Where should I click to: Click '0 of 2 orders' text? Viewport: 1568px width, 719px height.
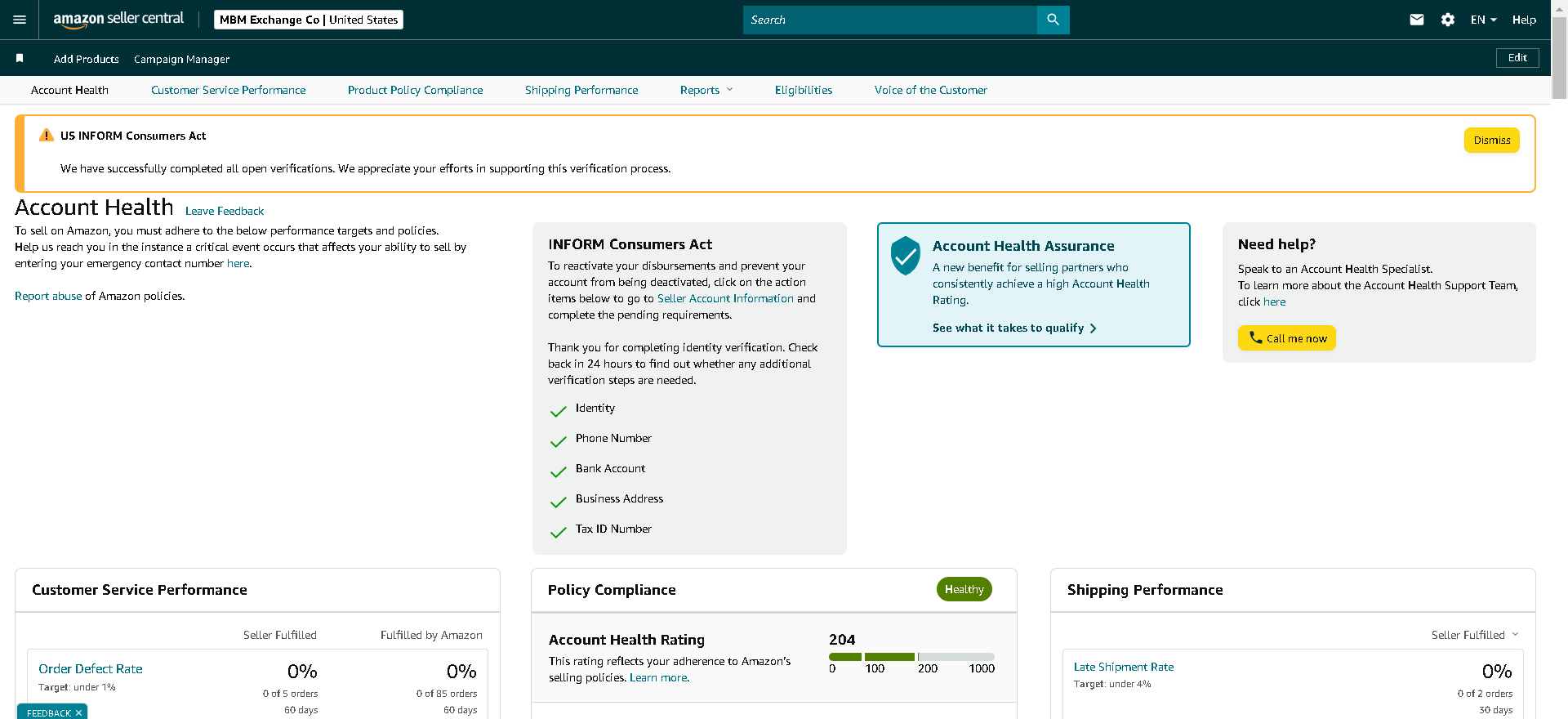coord(1485,694)
